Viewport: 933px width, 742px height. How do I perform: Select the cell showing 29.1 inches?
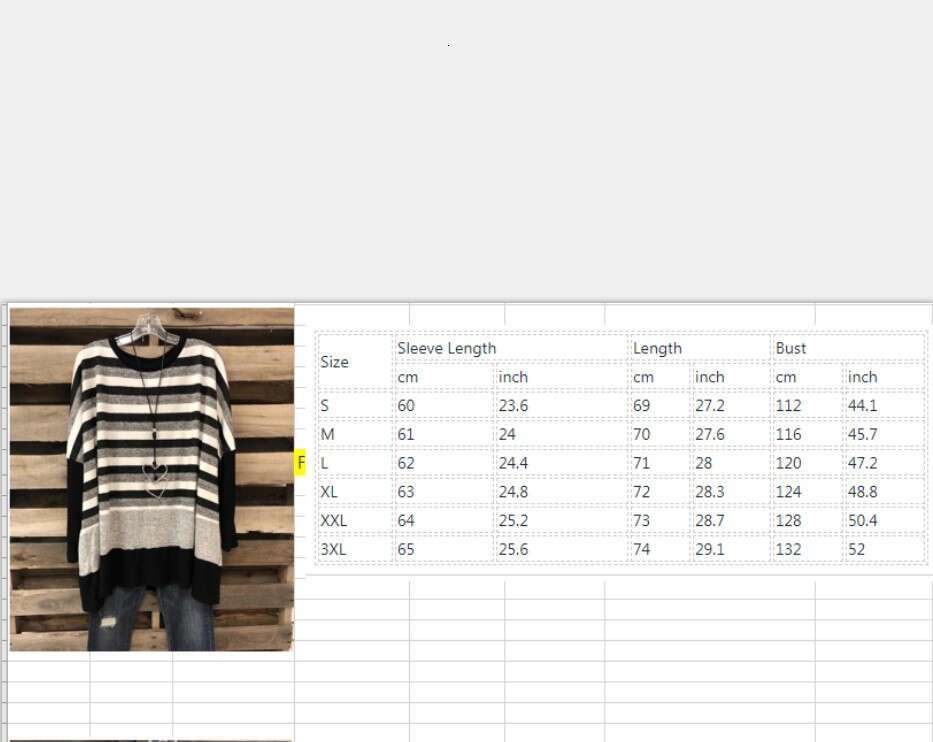(710, 550)
